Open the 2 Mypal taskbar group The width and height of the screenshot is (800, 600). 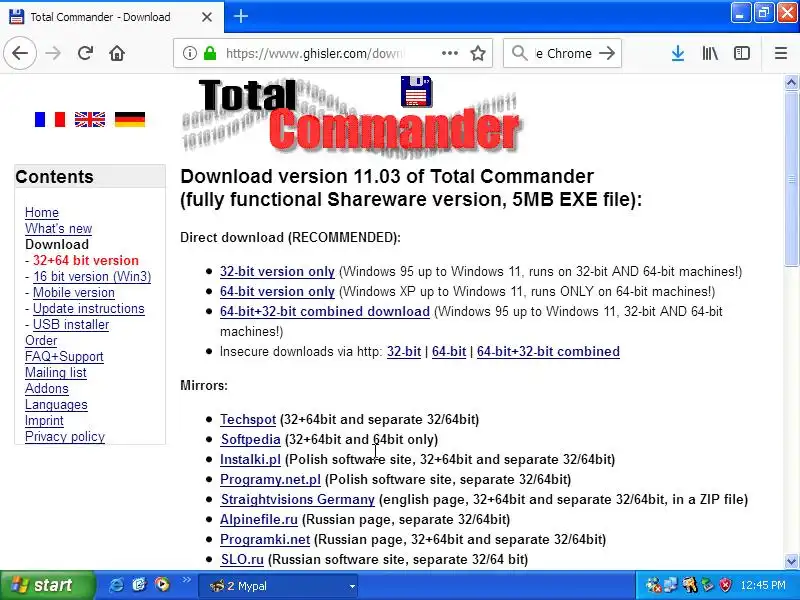click(278, 586)
